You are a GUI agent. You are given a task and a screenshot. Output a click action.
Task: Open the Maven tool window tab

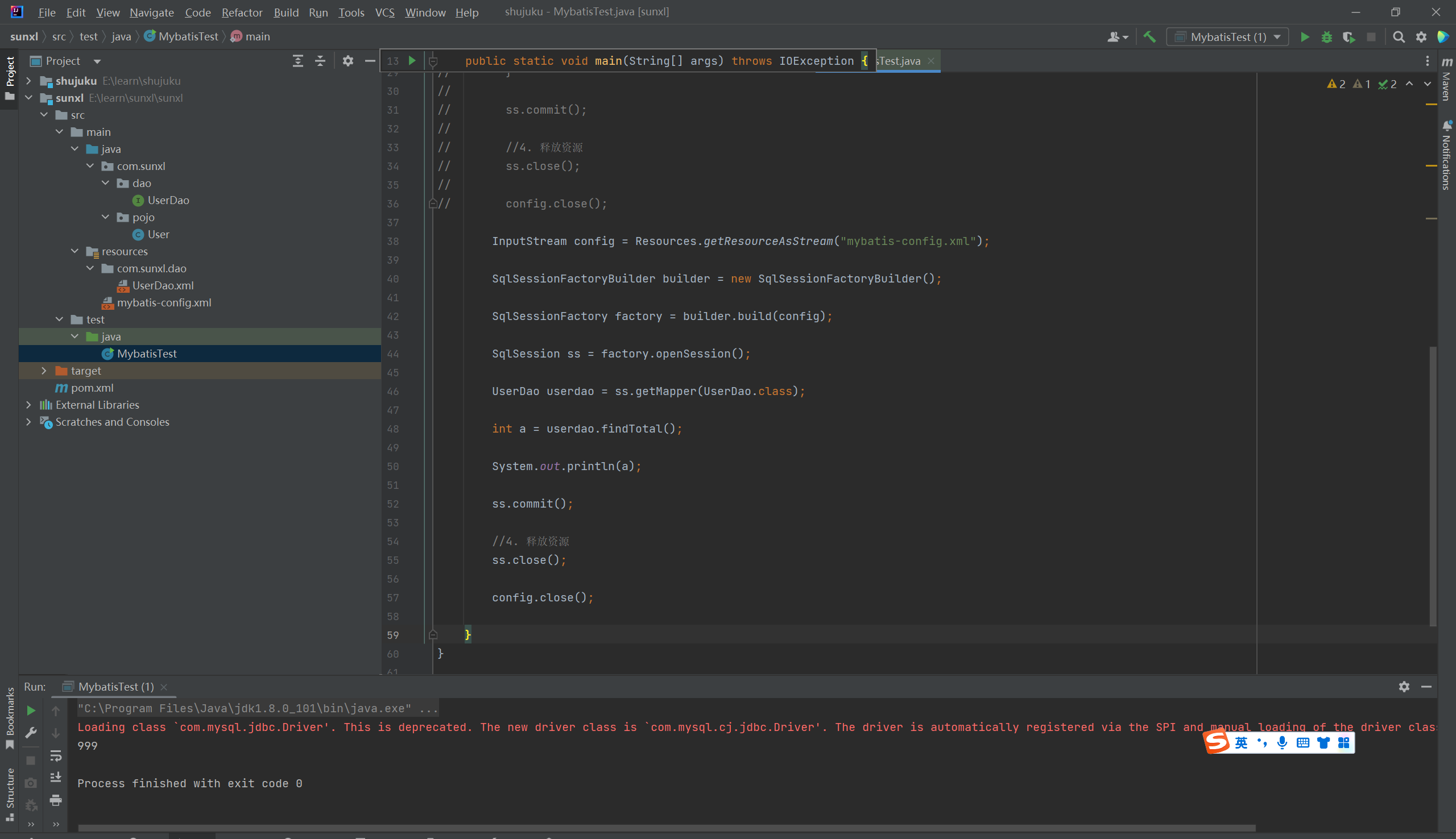[x=1446, y=80]
